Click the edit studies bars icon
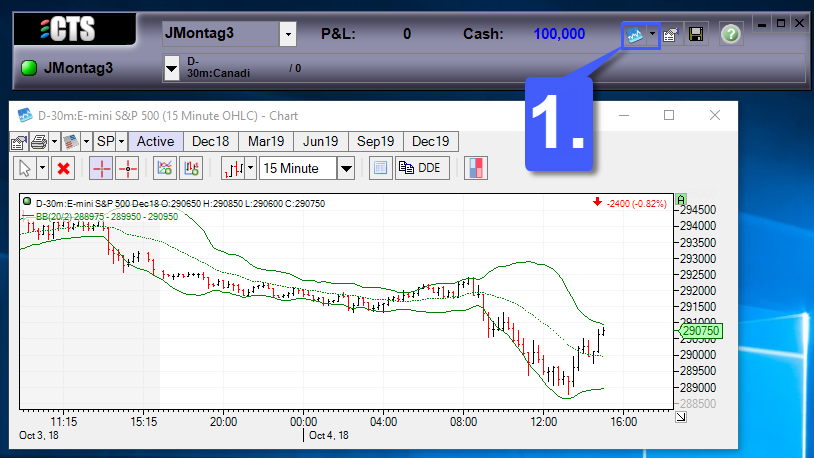 pyautogui.click(x=191, y=168)
